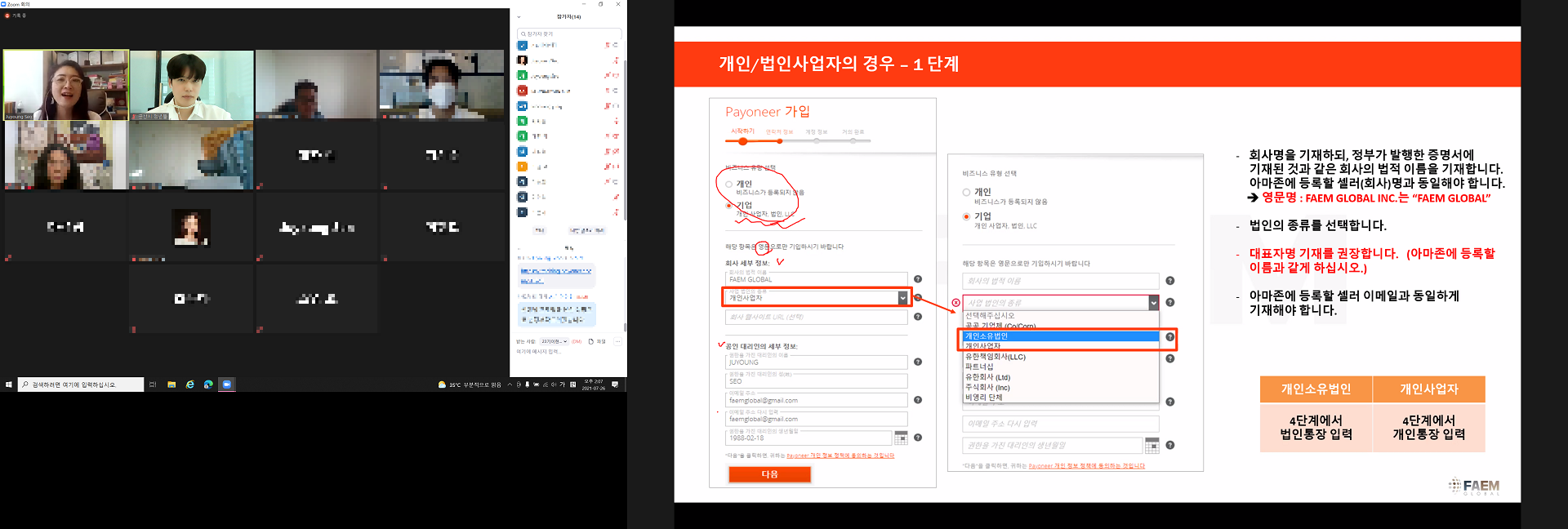The width and height of the screenshot is (1568, 529).
Task: Click the SEO surname field
Action: pyautogui.click(x=817, y=380)
